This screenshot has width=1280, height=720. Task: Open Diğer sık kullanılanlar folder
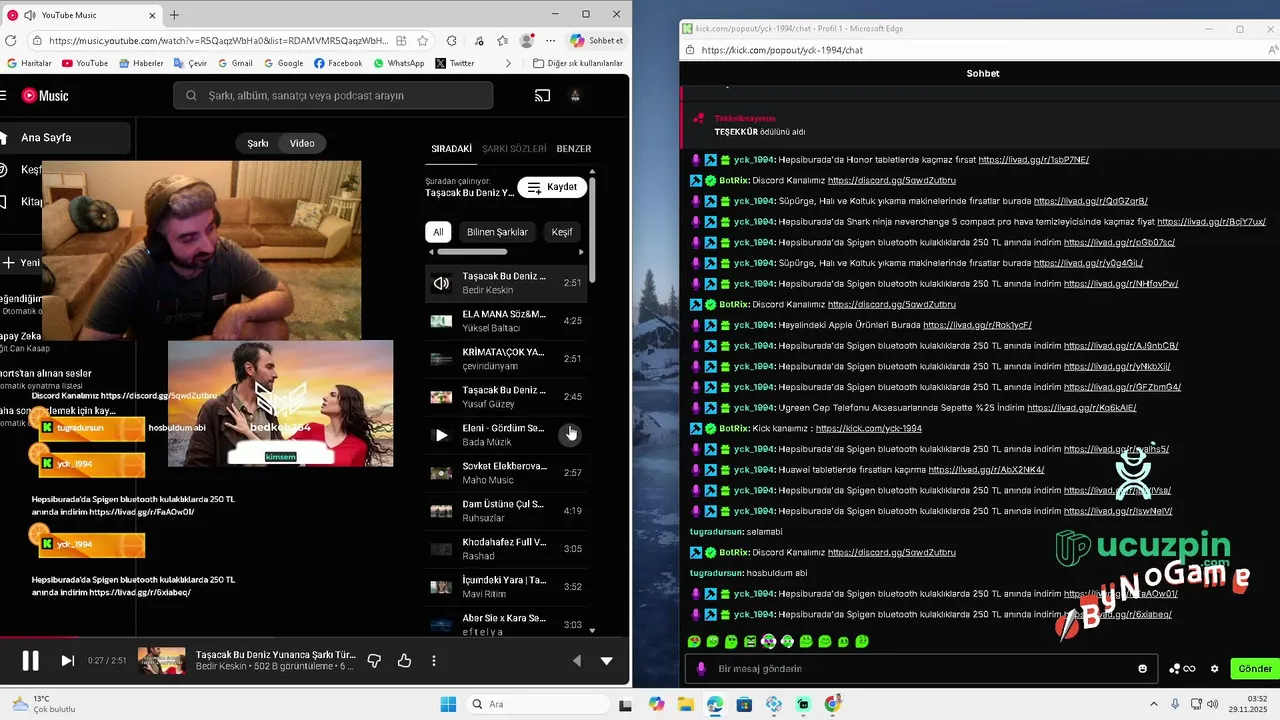(578, 63)
